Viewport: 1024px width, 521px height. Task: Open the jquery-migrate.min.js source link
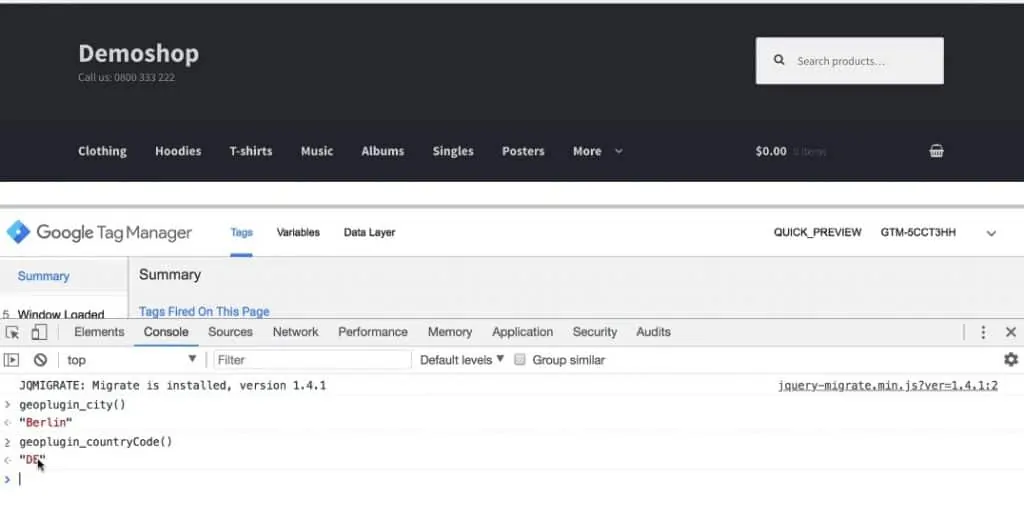[x=888, y=385]
